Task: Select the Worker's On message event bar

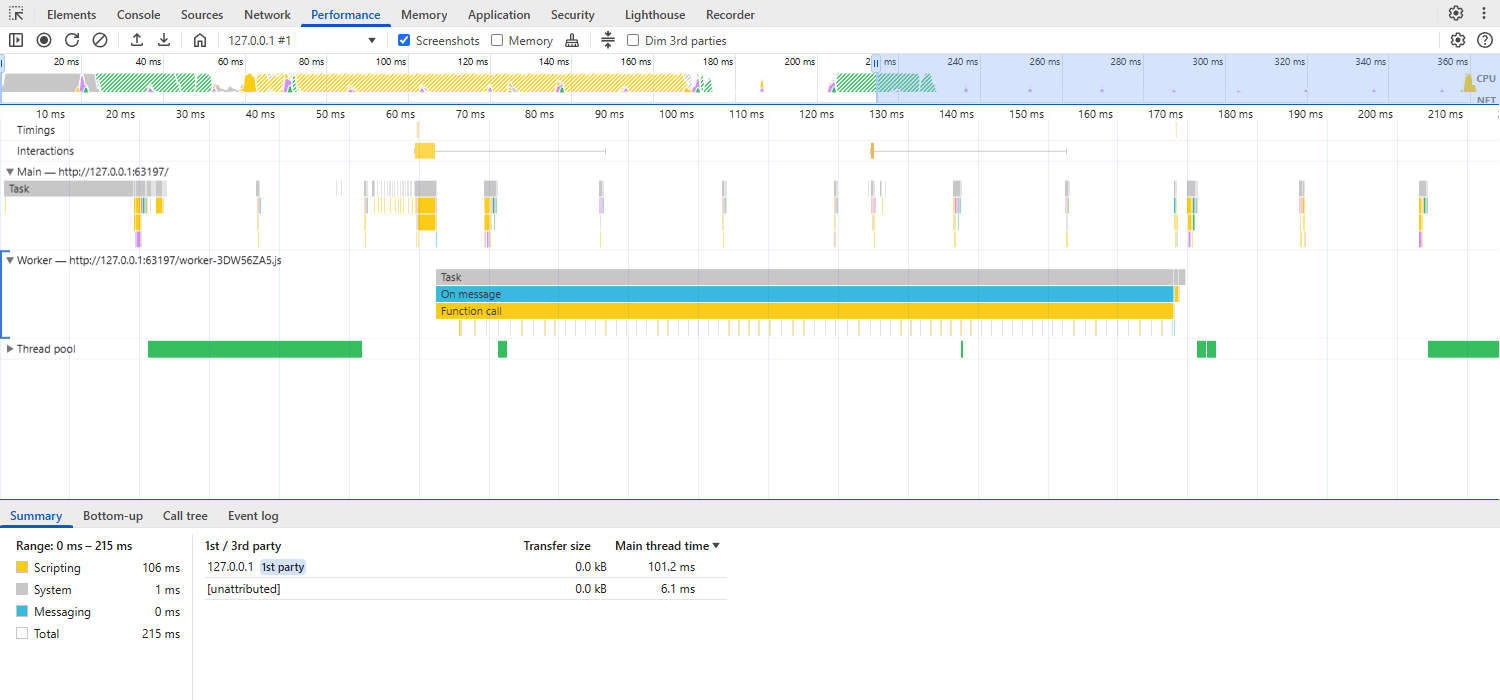Action: click(x=804, y=294)
